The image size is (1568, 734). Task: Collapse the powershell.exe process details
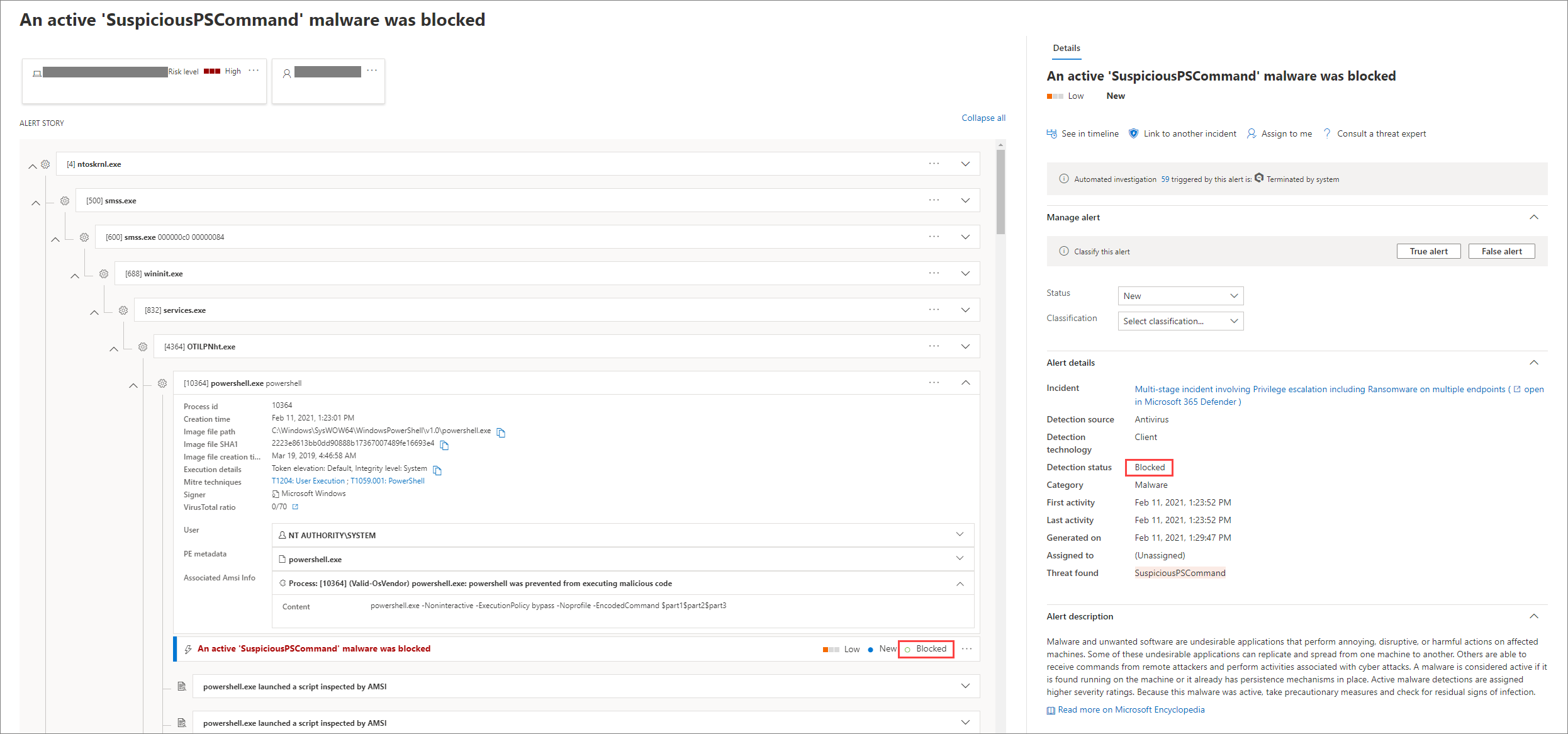(x=965, y=383)
